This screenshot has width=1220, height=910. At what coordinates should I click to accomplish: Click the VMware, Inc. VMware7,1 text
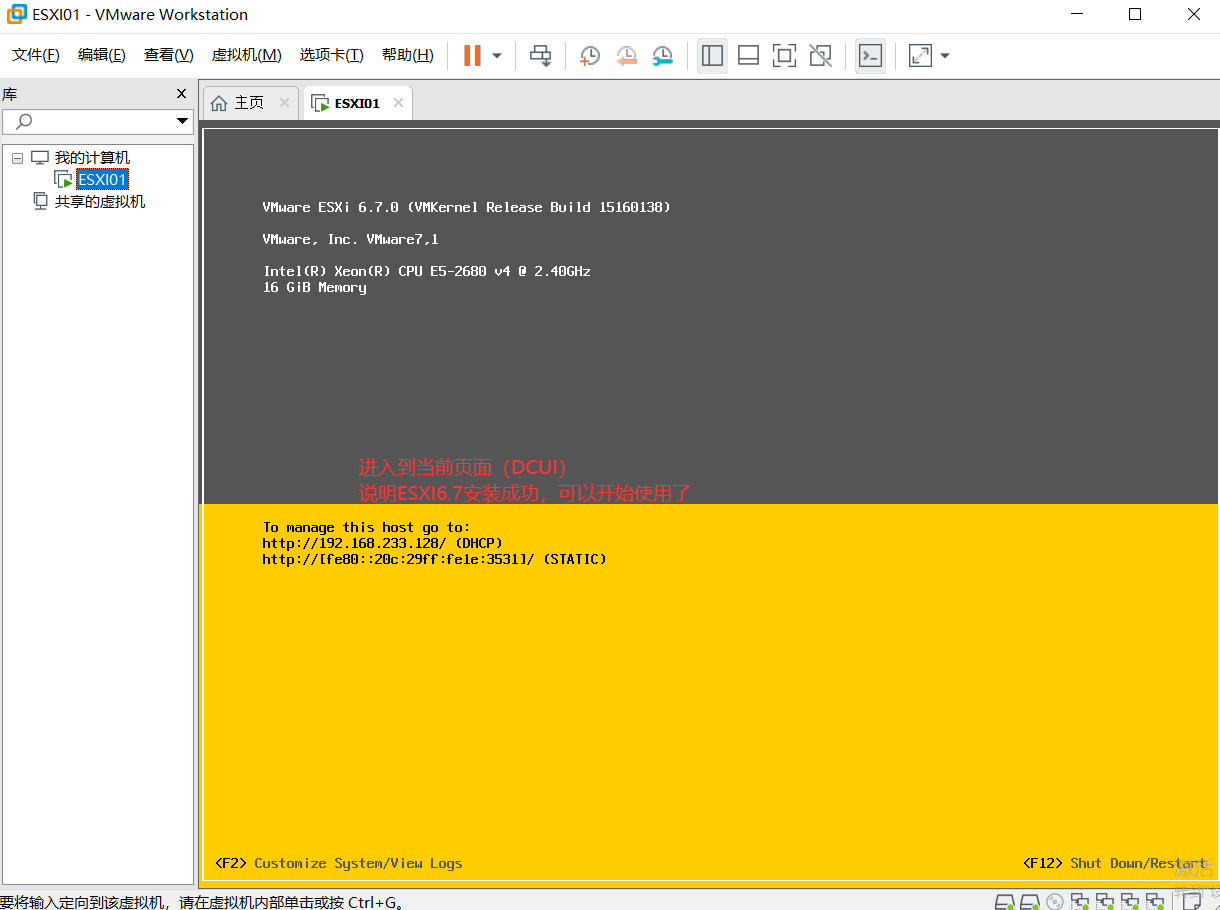(350, 239)
